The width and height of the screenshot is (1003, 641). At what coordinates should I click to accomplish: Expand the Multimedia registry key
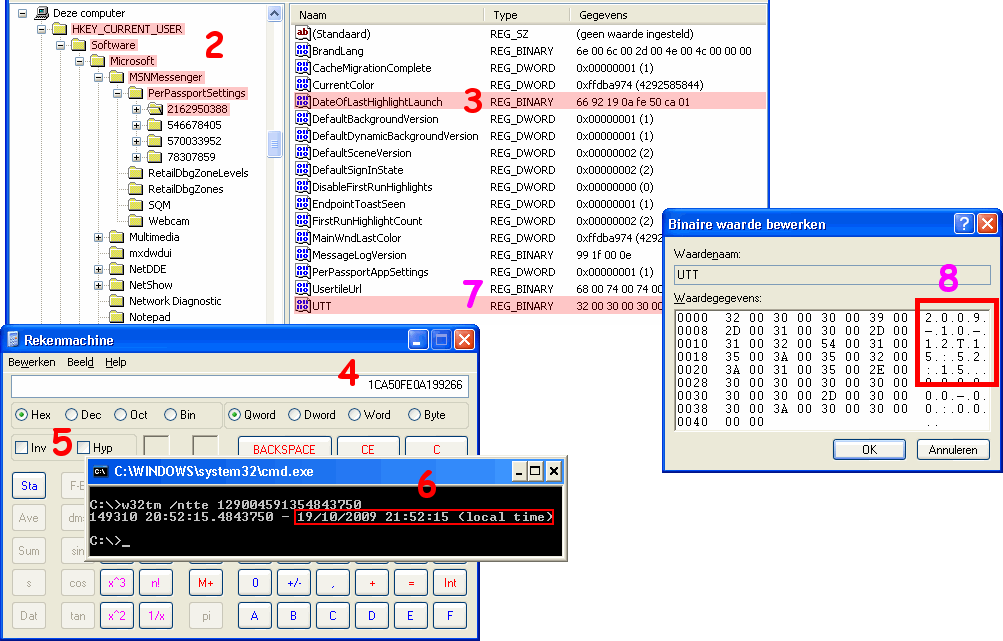[x=98, y=237]
